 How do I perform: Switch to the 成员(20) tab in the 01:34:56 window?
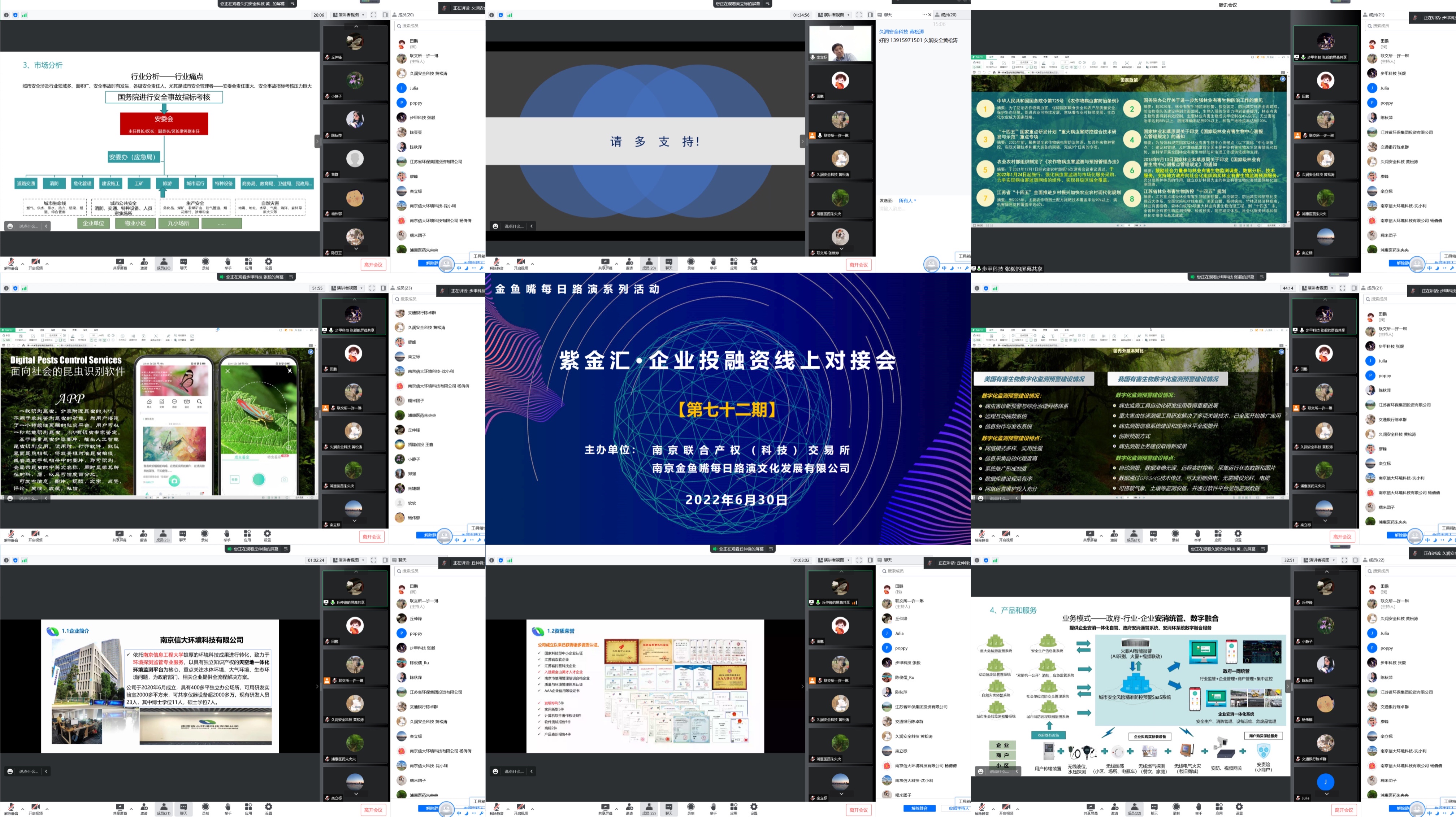pos(946,15)
